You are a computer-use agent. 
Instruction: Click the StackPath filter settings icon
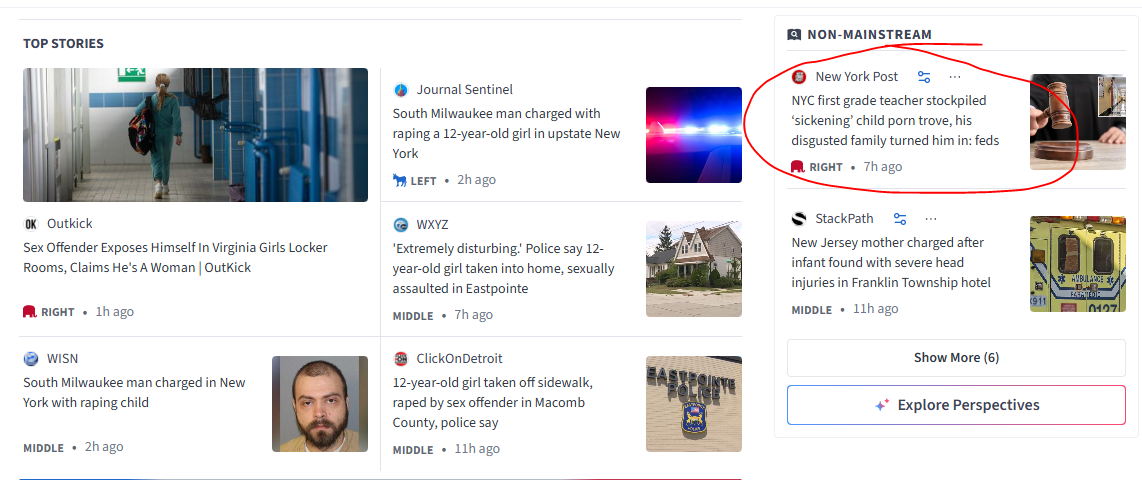click(x=900, y=219)
